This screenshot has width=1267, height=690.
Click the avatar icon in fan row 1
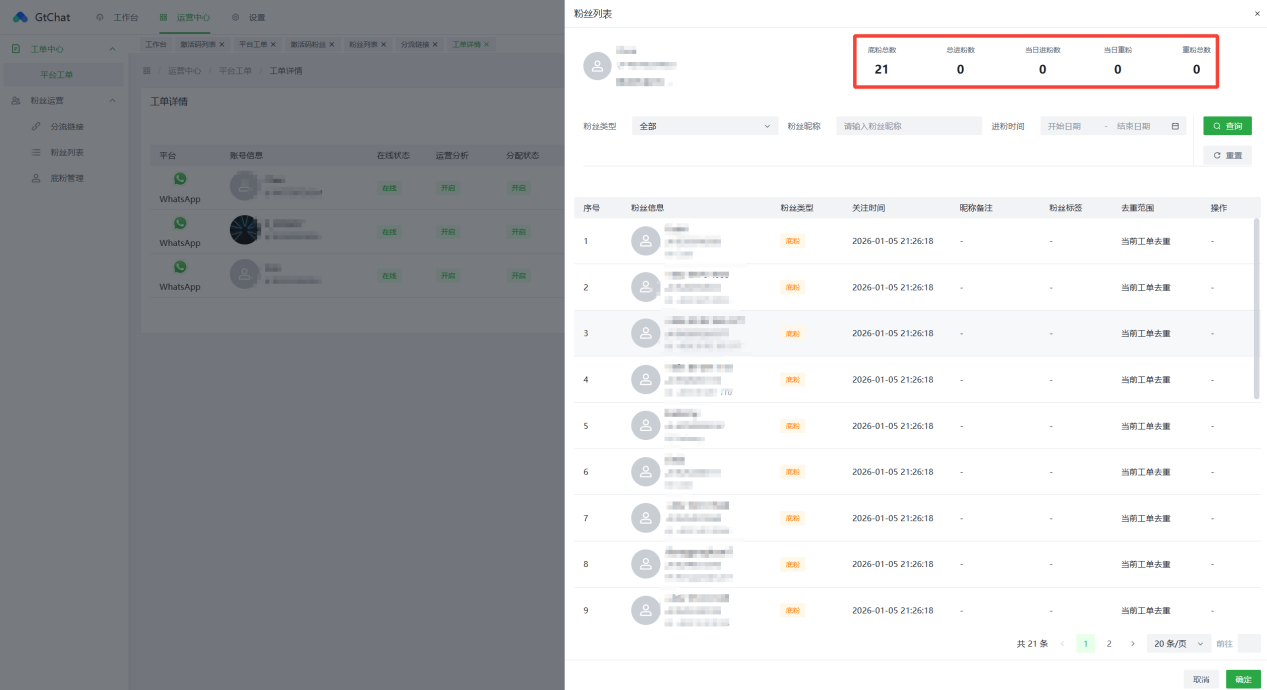click(645, 241)
